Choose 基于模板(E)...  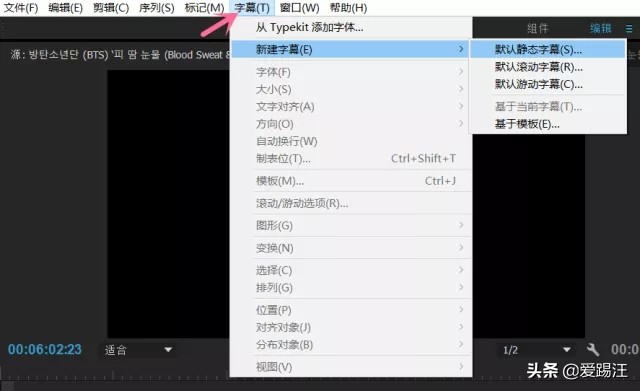(x=548, y=124)
